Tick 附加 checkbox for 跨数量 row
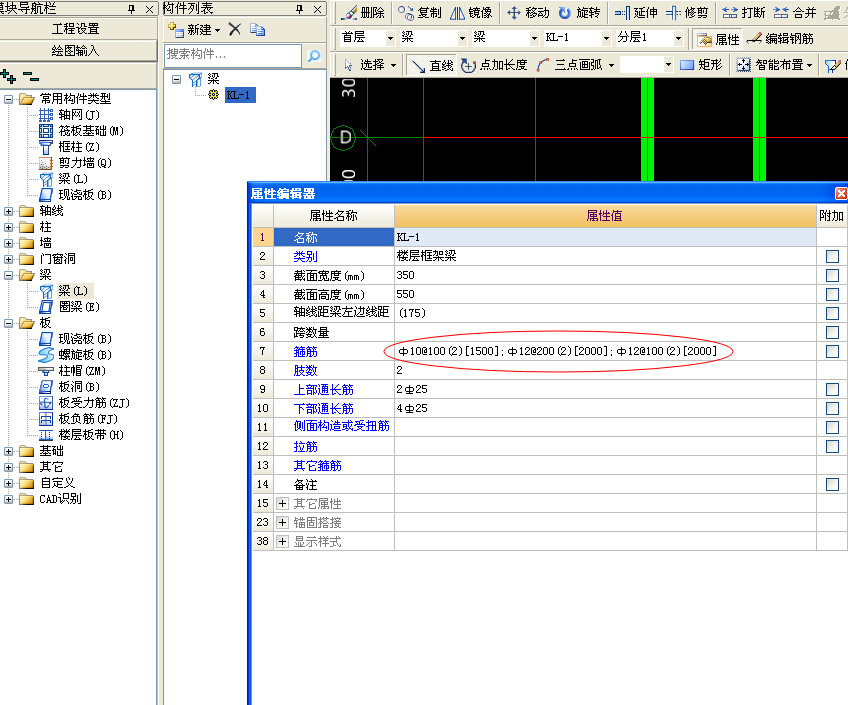 [832, 332]
